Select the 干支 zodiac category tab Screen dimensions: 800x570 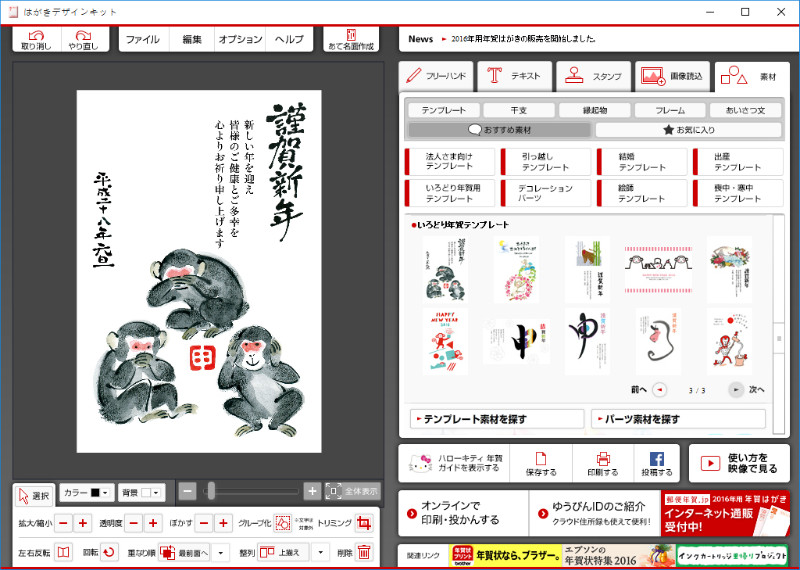(x=519, y=110)
